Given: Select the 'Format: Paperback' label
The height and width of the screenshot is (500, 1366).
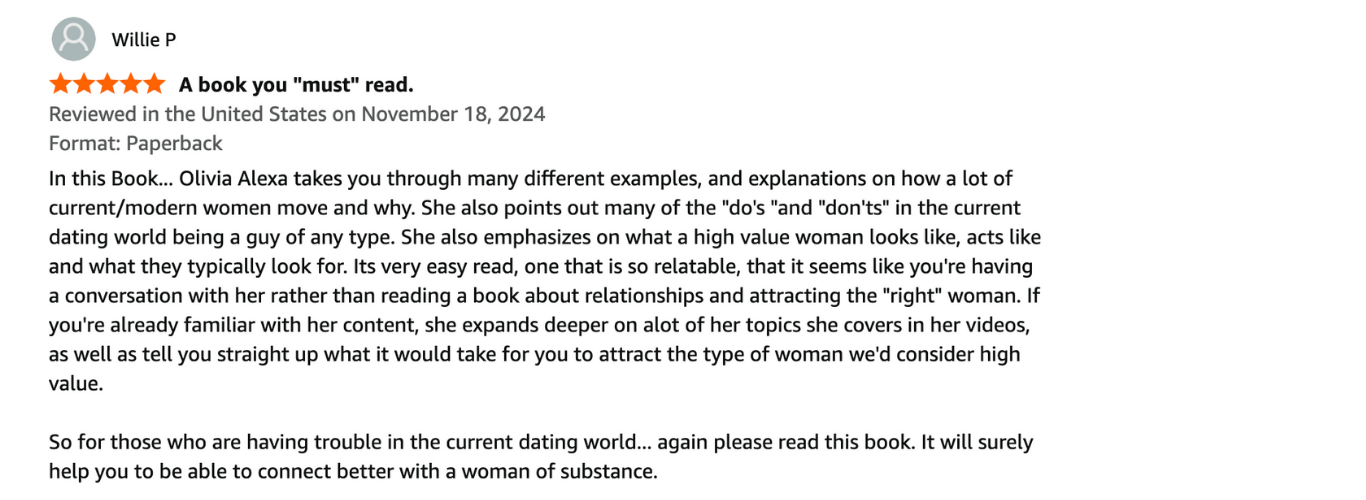Looking at the screenshot, I should point(136,144).
